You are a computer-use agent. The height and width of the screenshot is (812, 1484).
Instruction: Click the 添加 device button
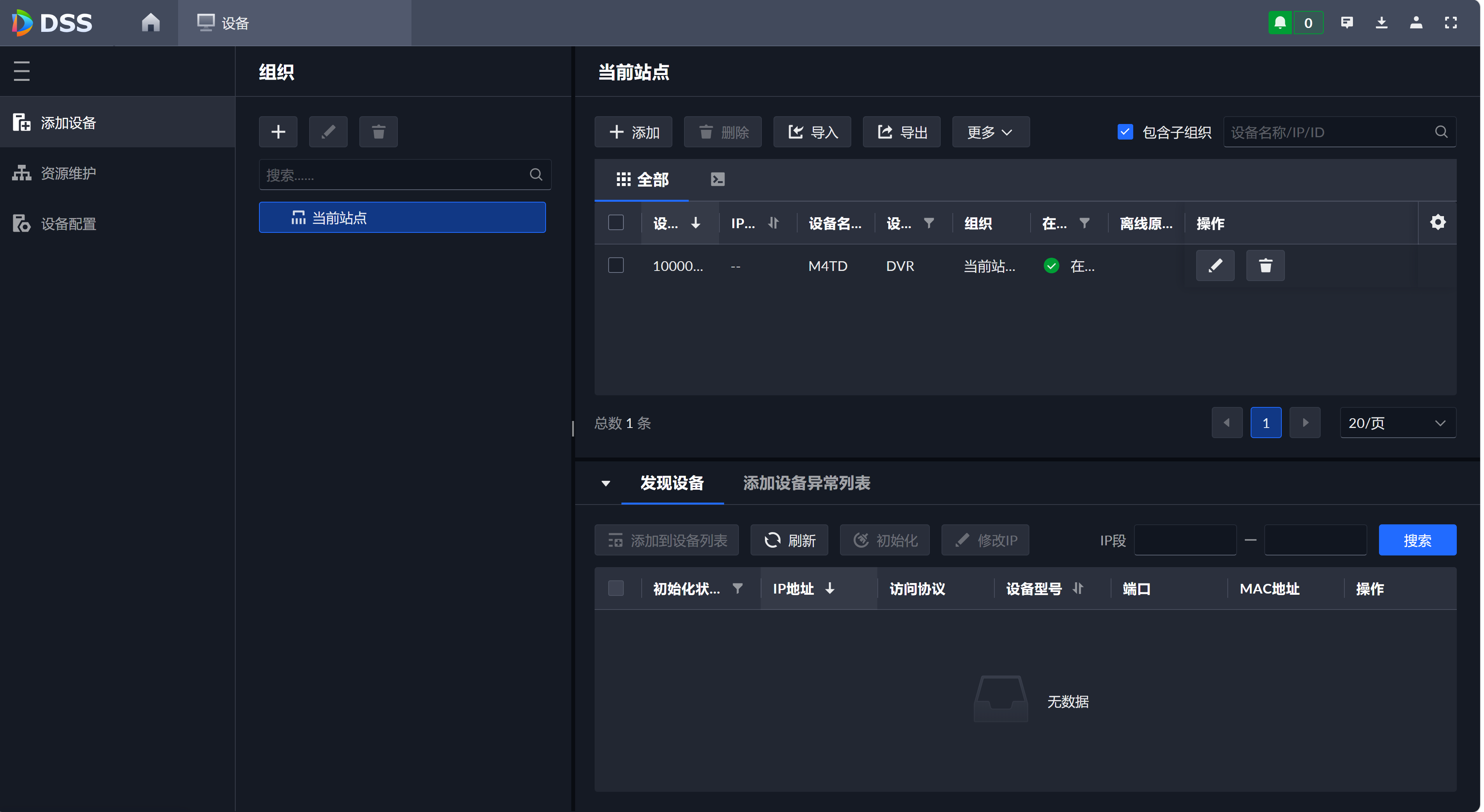pos(634,132)
